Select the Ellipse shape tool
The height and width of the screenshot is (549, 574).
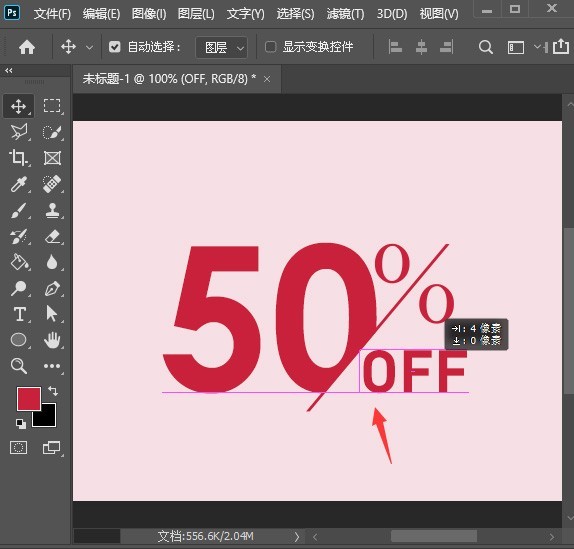click(x=18, y=340)
